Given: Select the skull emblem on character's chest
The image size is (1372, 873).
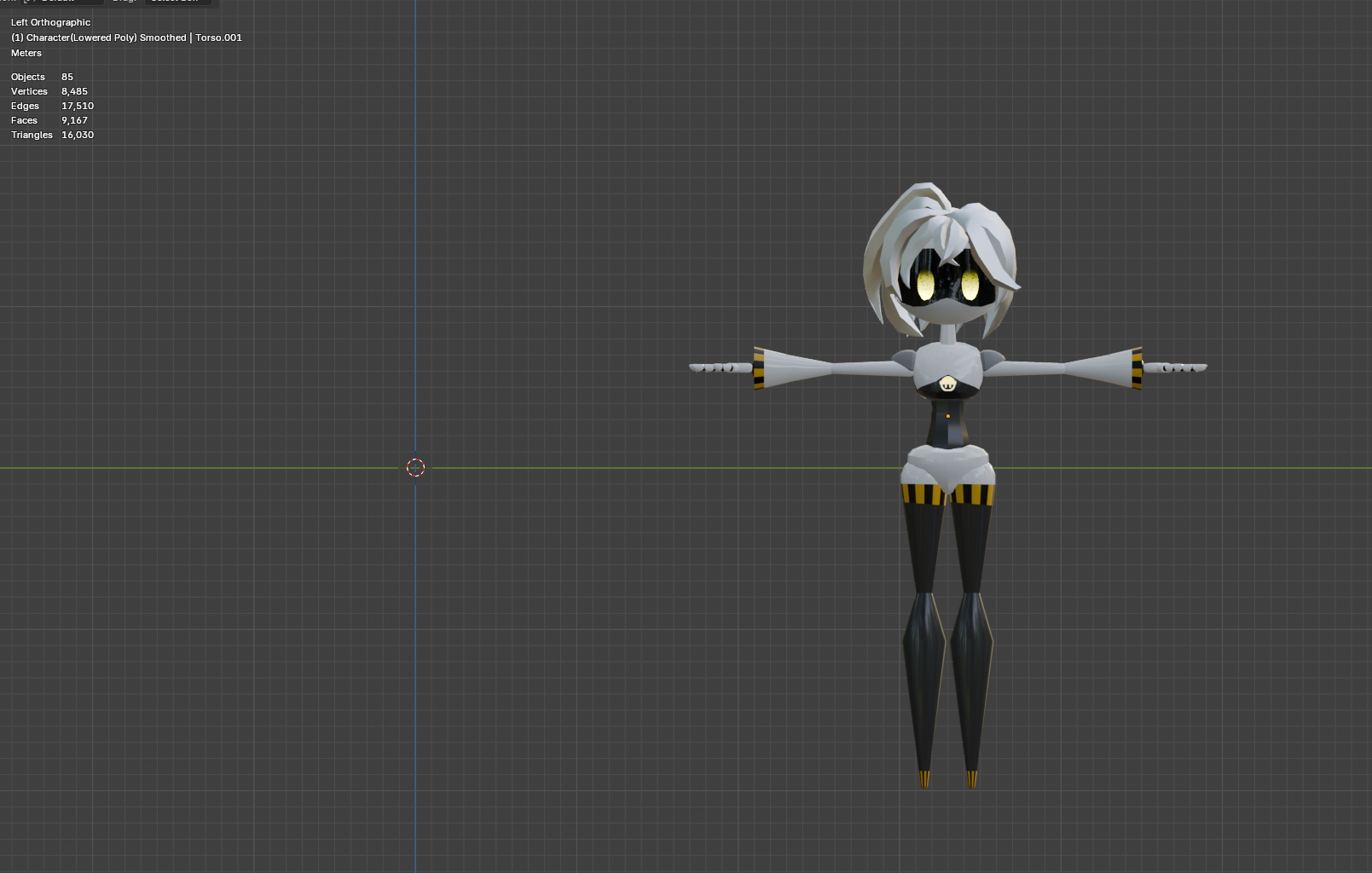Looking at the screenshot, I should (947, 385).
